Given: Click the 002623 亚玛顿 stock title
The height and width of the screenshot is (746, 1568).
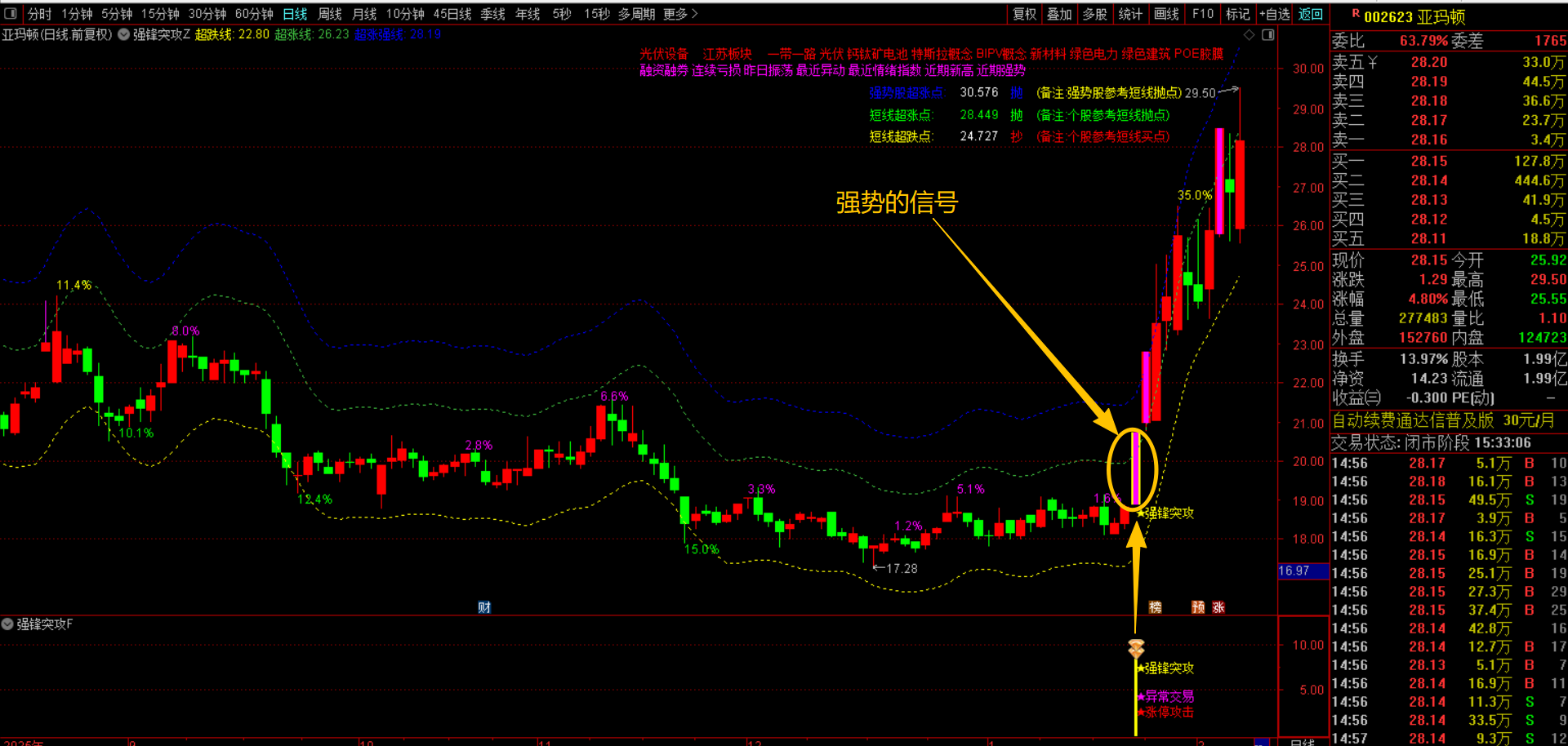Looking at the screenshot, I should pos(1414,17).
